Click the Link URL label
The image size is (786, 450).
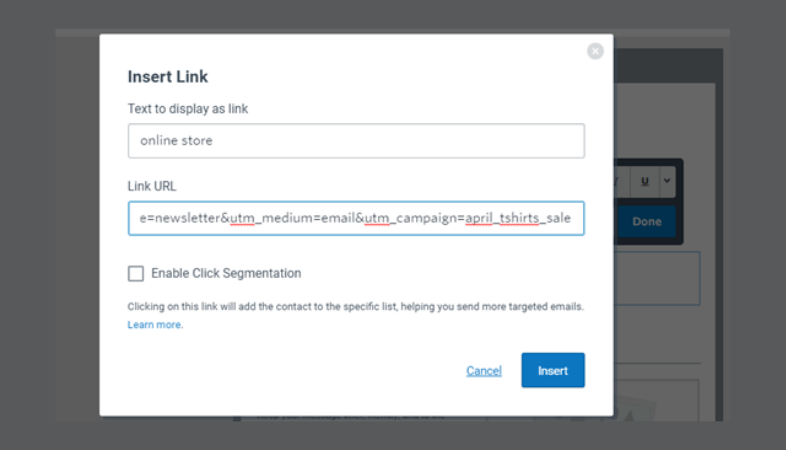click(x=152, y=186)
